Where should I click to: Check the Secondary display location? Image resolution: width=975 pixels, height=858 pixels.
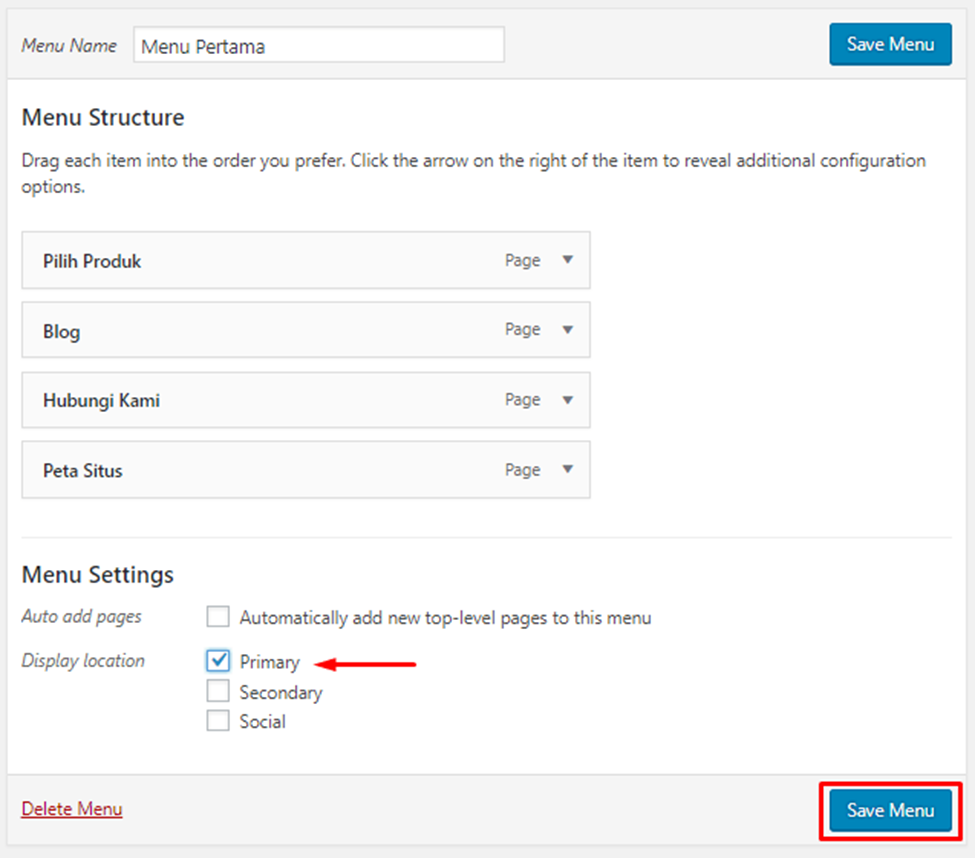218,691
